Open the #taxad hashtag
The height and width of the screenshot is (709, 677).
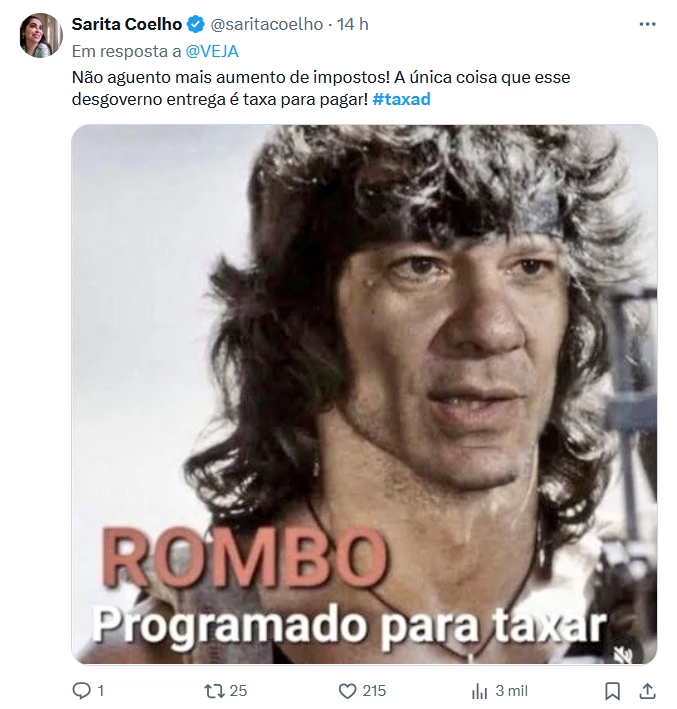(401, 99)
